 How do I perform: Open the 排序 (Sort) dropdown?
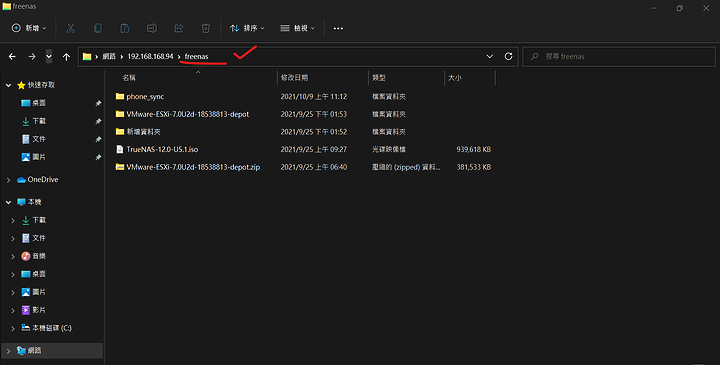(x=247, y=28)
